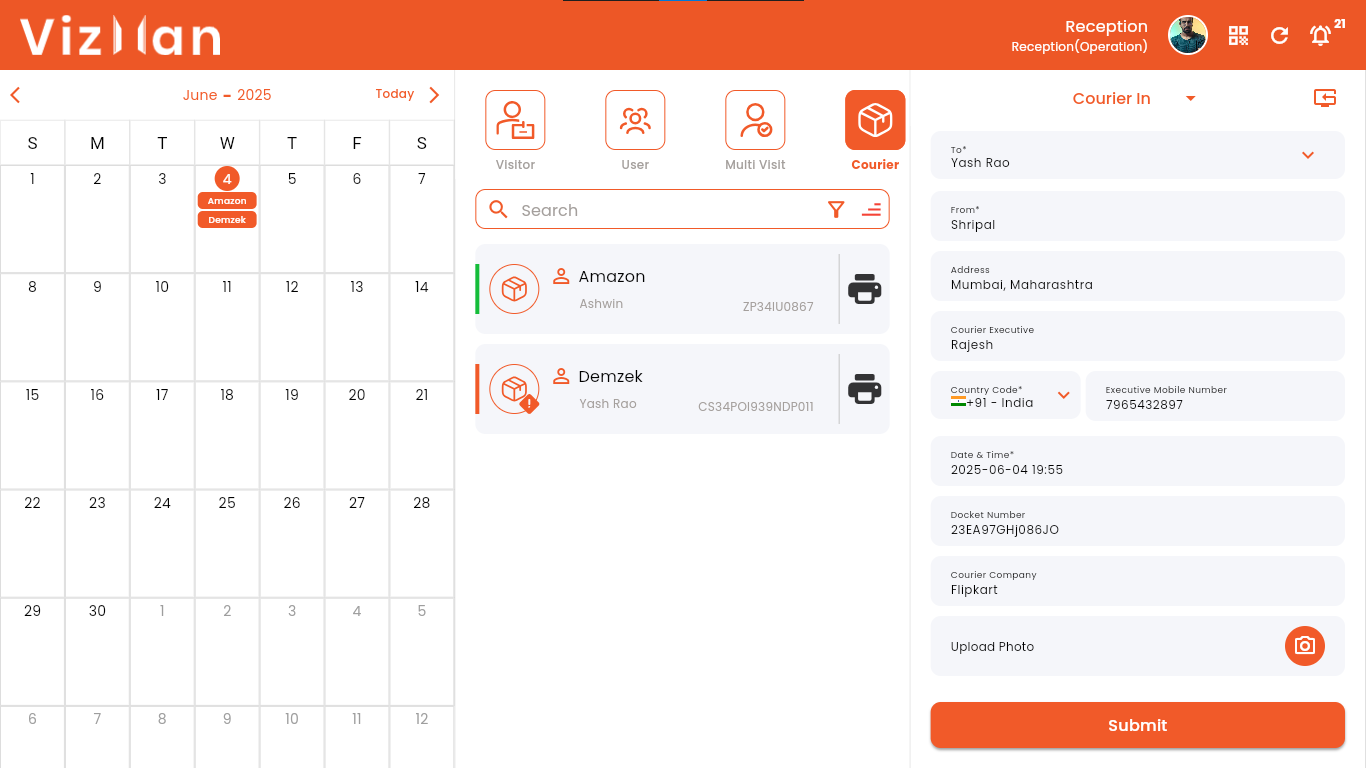
Task: Open the Country Code dropdown
Action: 1063,395
